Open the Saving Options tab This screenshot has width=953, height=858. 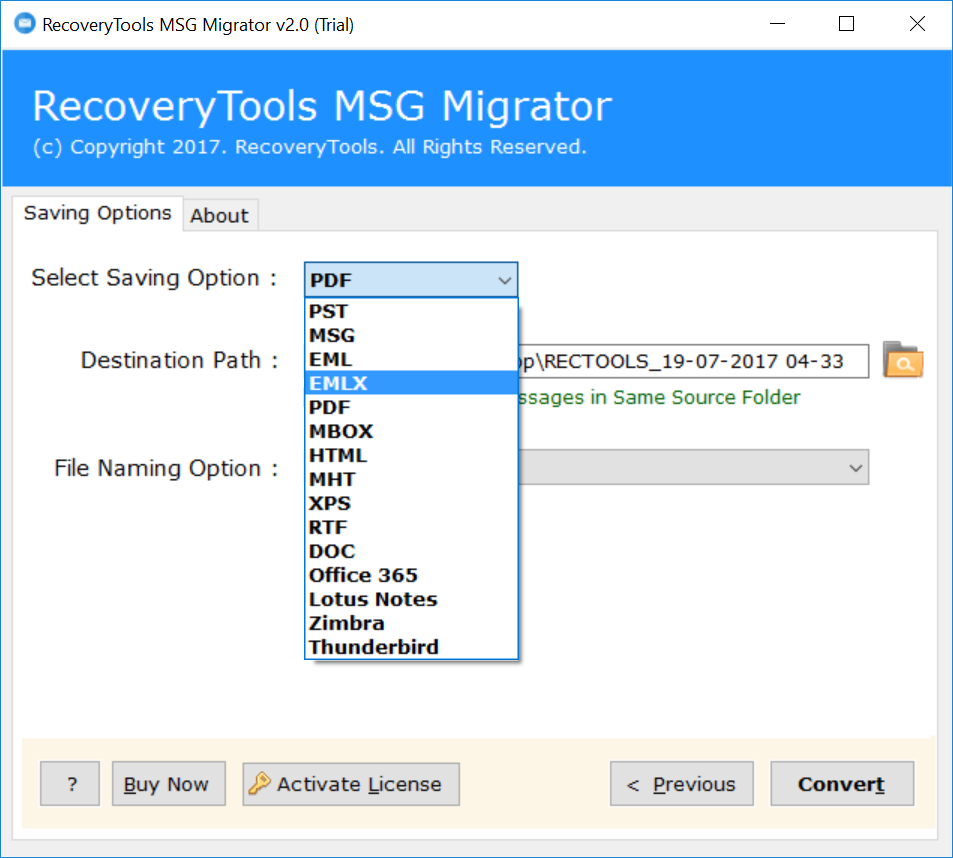point(97,213)
